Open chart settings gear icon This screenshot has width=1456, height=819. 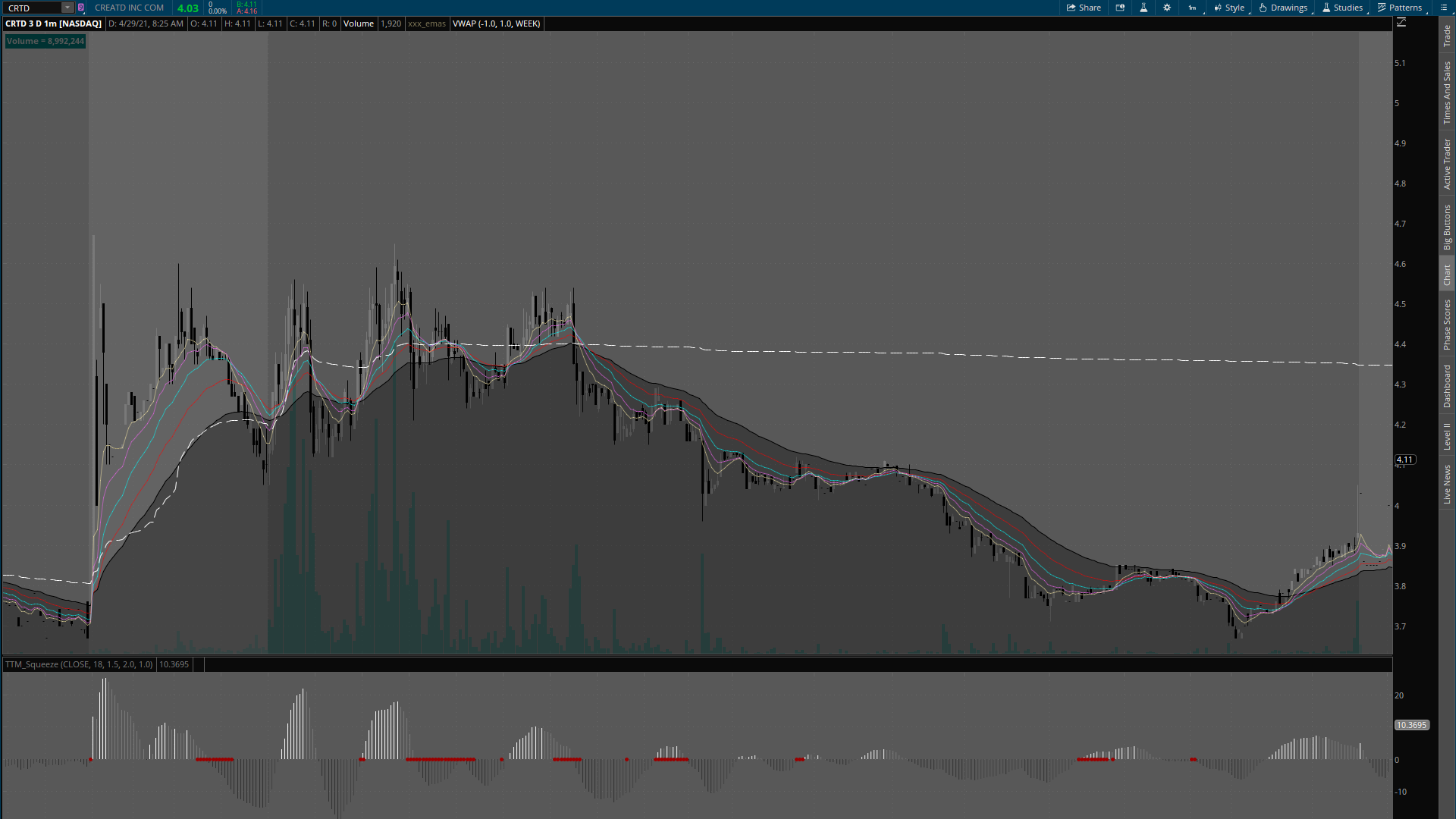coord(1167,8)
